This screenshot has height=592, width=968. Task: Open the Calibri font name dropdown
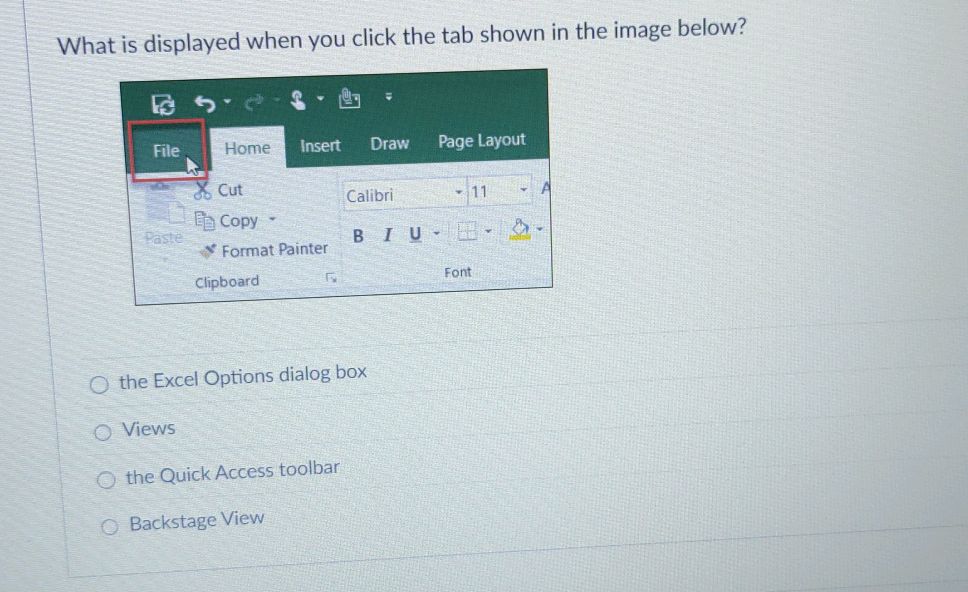click(458, 192)
